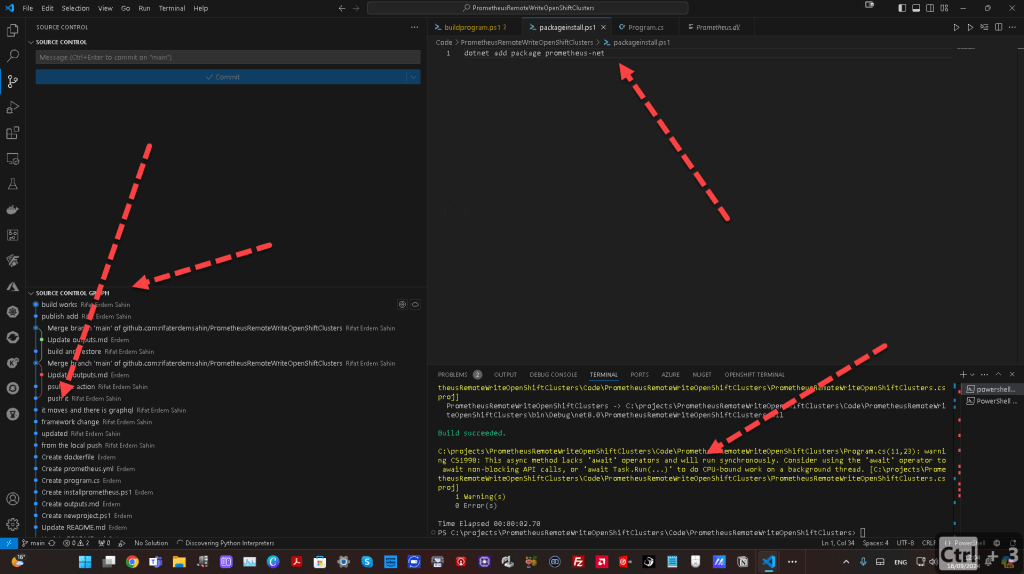The height and width of the screenshot is (574, 1024).
Task: Open the Manage gear in activity bar
Action: coord(12,524)
